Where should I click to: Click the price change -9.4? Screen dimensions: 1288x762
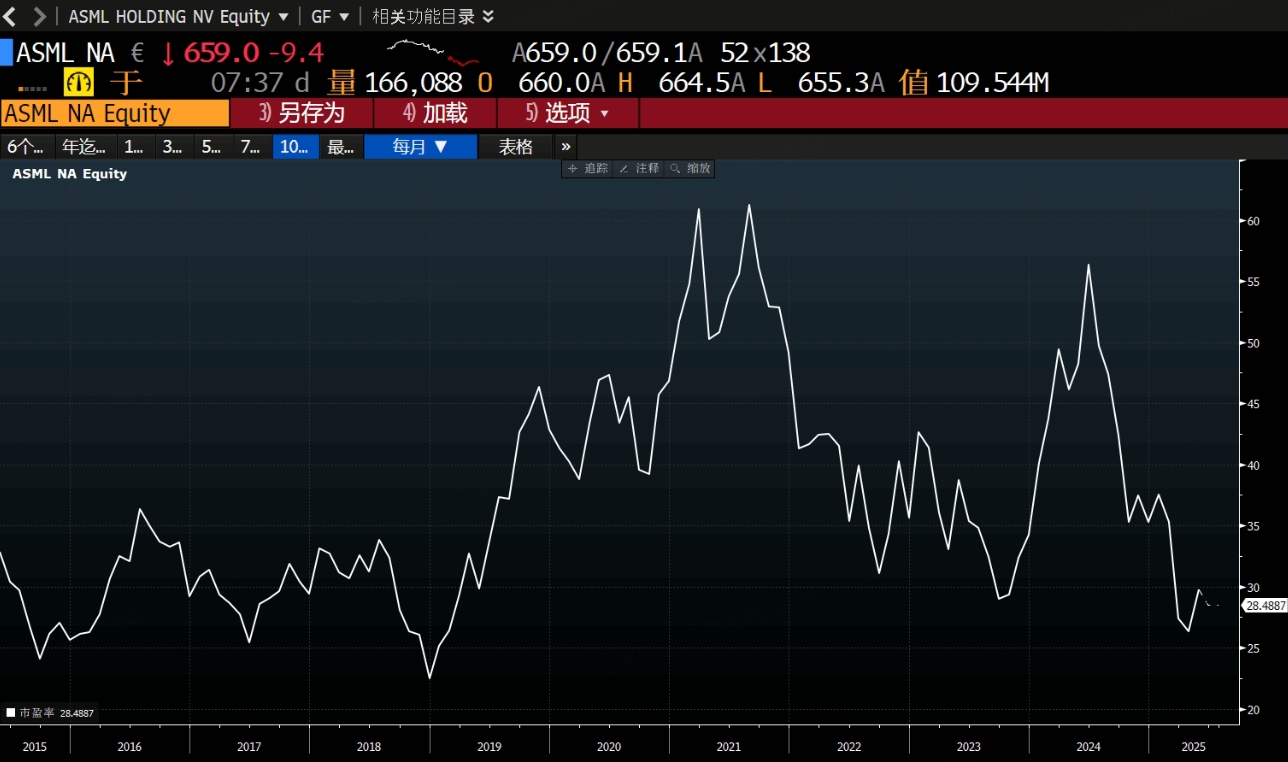click(295, 52)
